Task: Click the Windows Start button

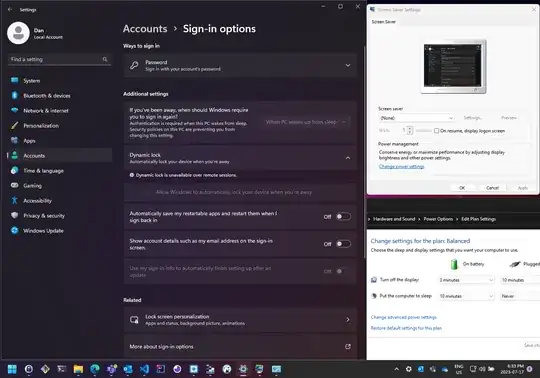Action: tap(12, 369)
